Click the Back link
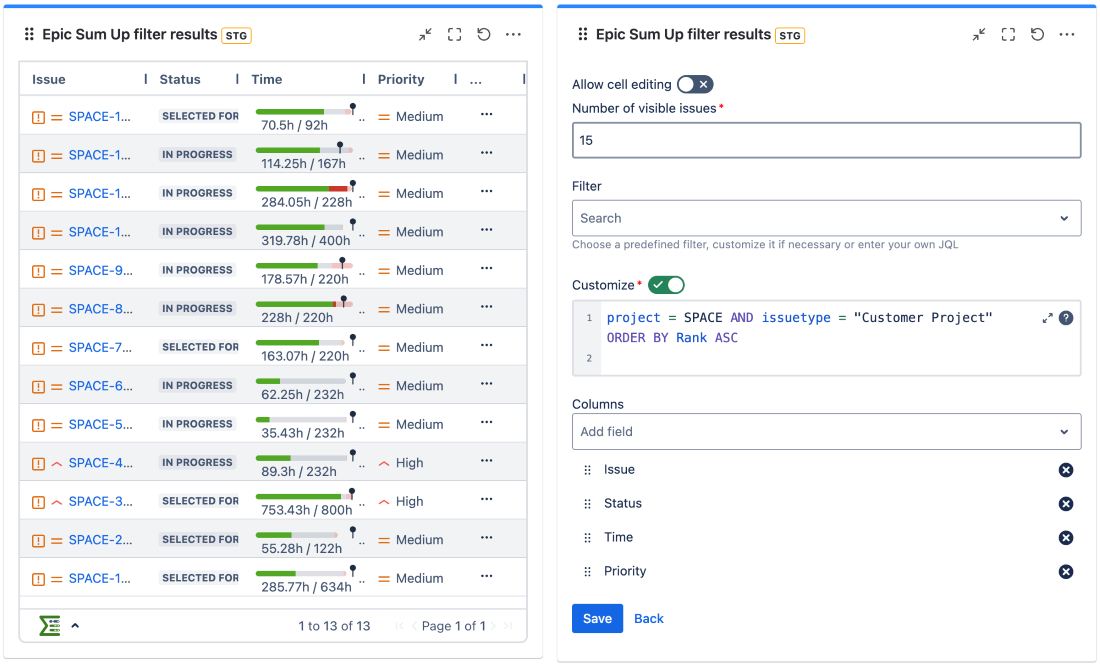The image size is (1100, 668). coord(648,618)
